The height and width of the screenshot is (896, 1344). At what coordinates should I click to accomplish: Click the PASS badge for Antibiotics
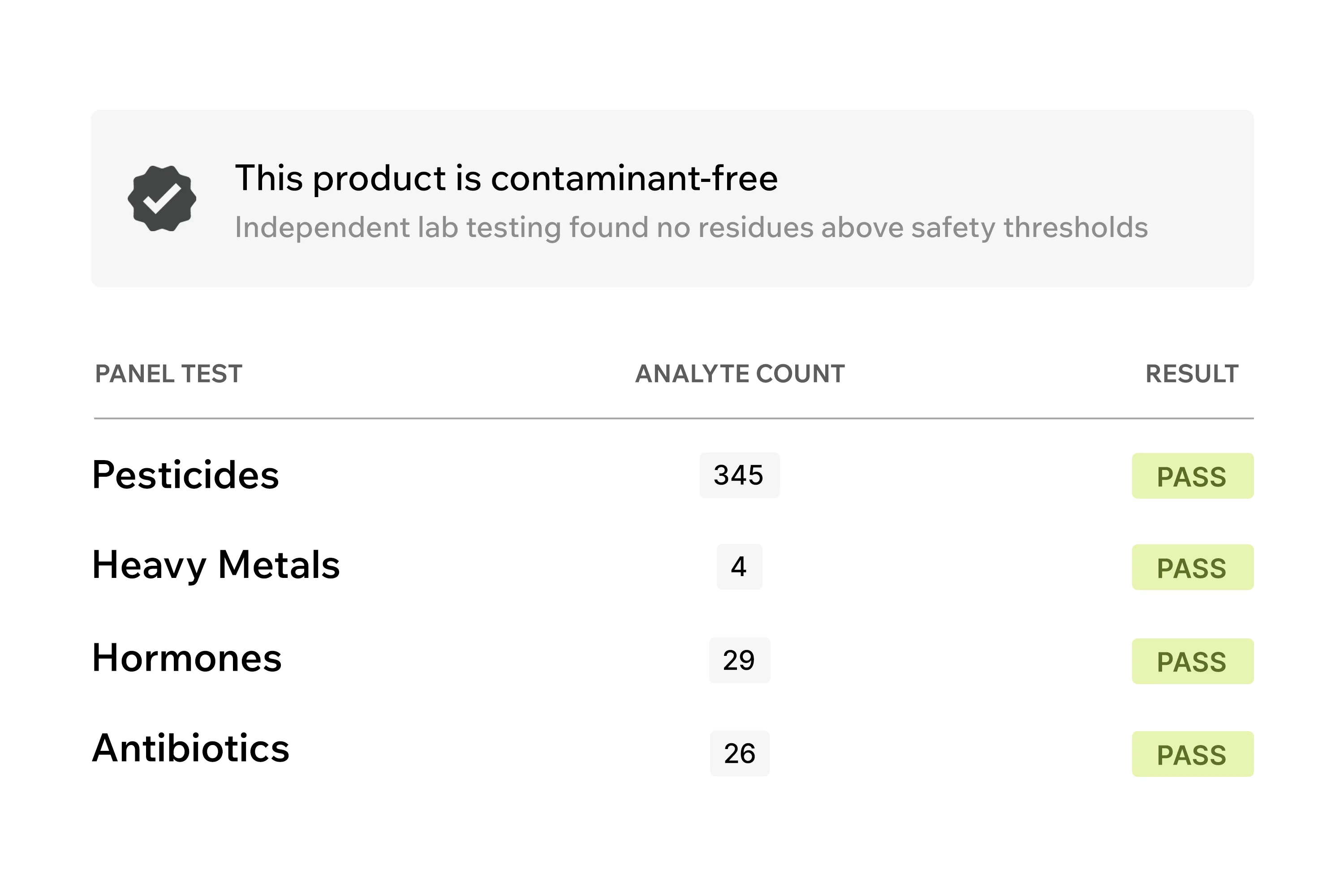click(1193, 754)
